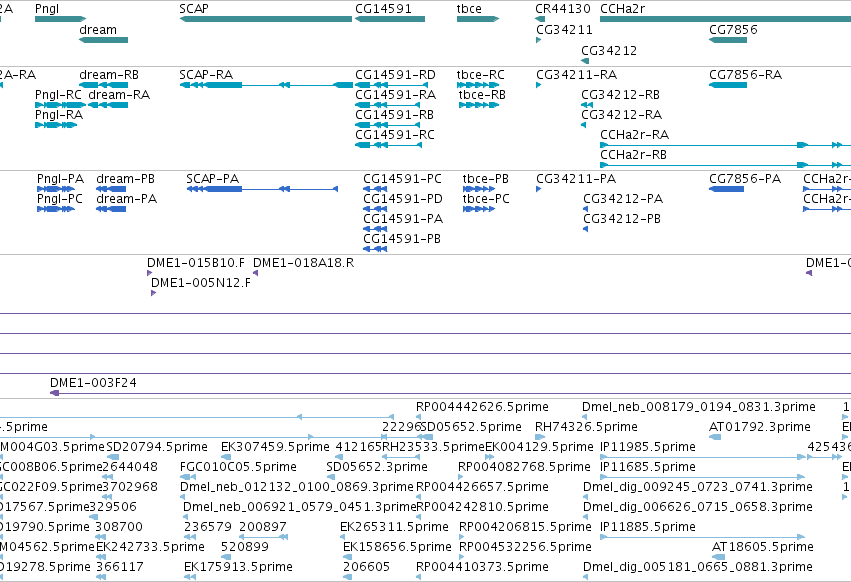
Task: Select the CCHa2r-RA transcript label
Action: pyautogui.click(x=634, y=135)
